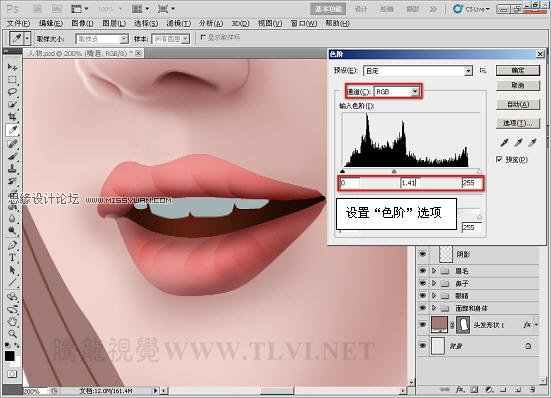551x398 pixels.
Task: Click the 取消 cancel button
Action: point(518,85)
